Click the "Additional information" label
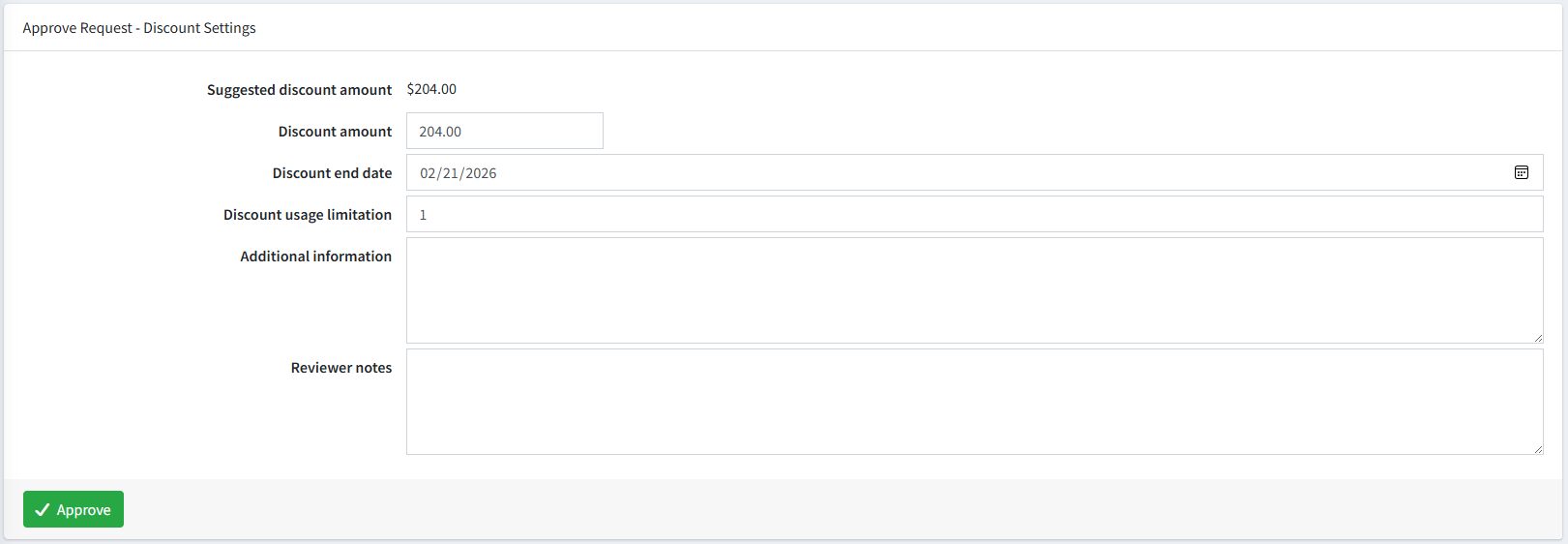The image size is (1568, 544). (315, 257)
